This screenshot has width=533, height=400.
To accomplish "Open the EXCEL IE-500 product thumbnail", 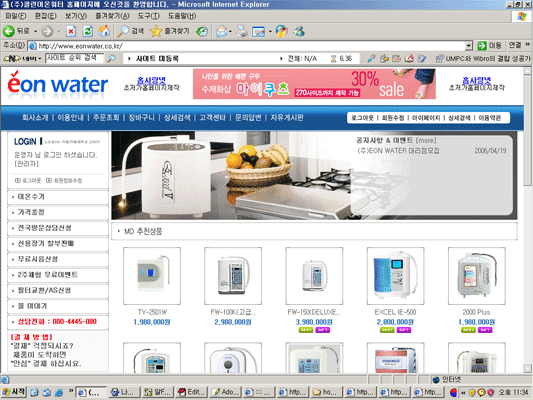I will tap(395, 276).
